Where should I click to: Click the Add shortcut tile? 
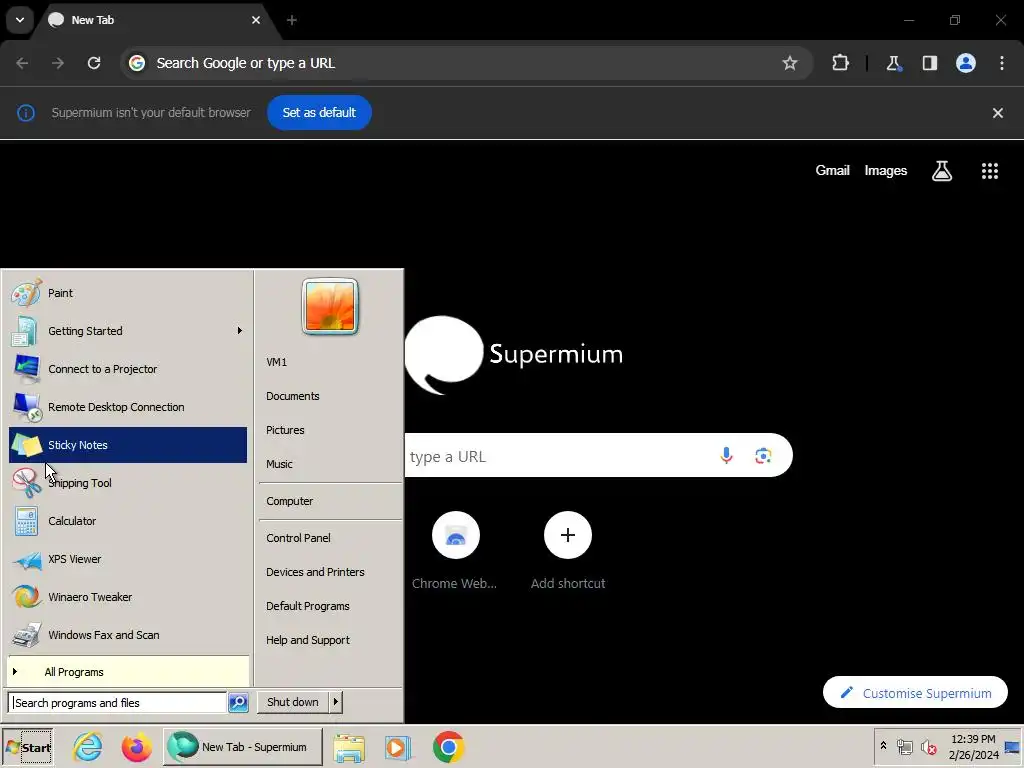click(568, 551)
